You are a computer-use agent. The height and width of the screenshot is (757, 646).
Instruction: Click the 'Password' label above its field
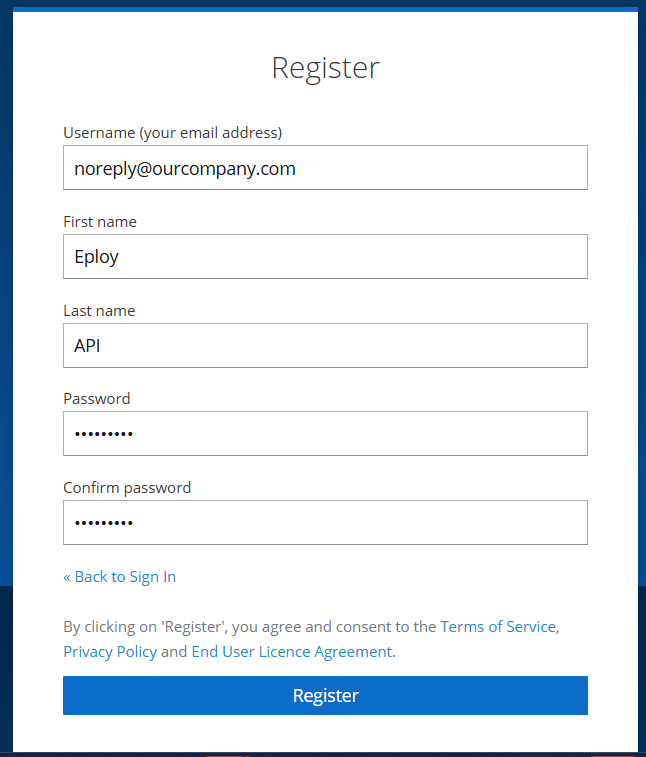(x=97, y=399)
